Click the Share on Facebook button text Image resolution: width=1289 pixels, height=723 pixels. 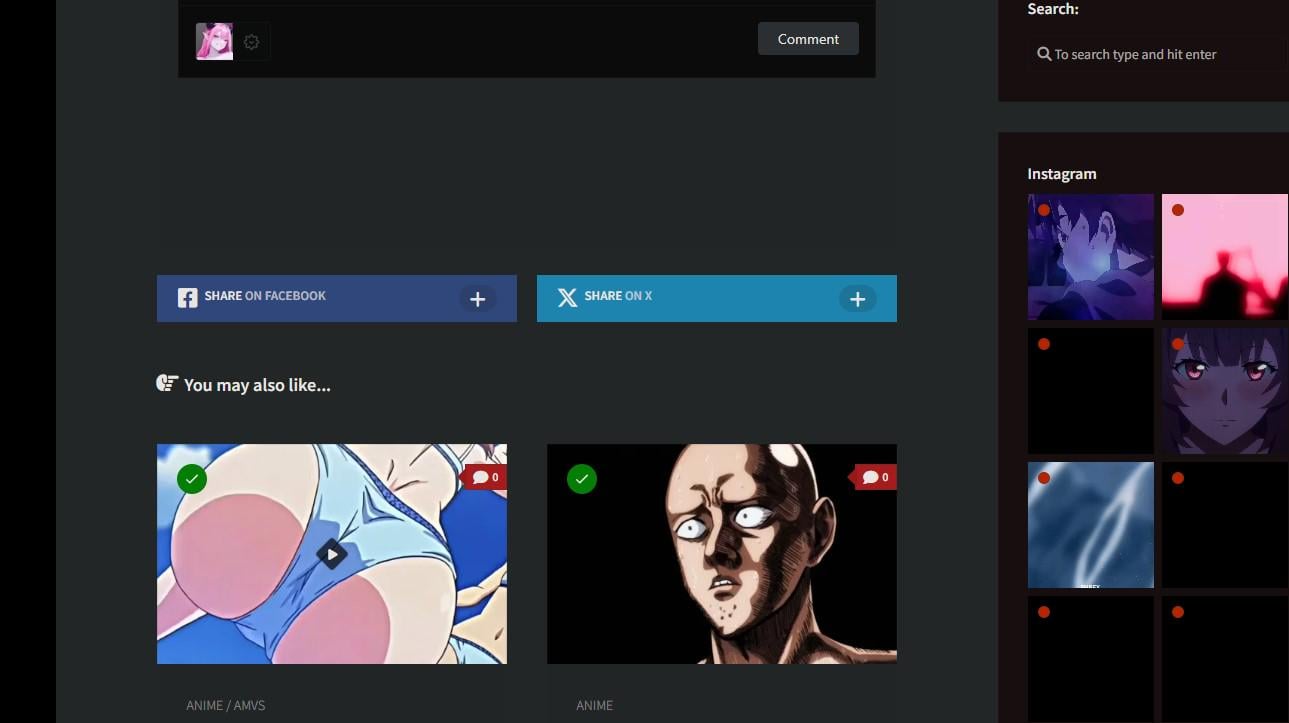click(x=265, y=296)
